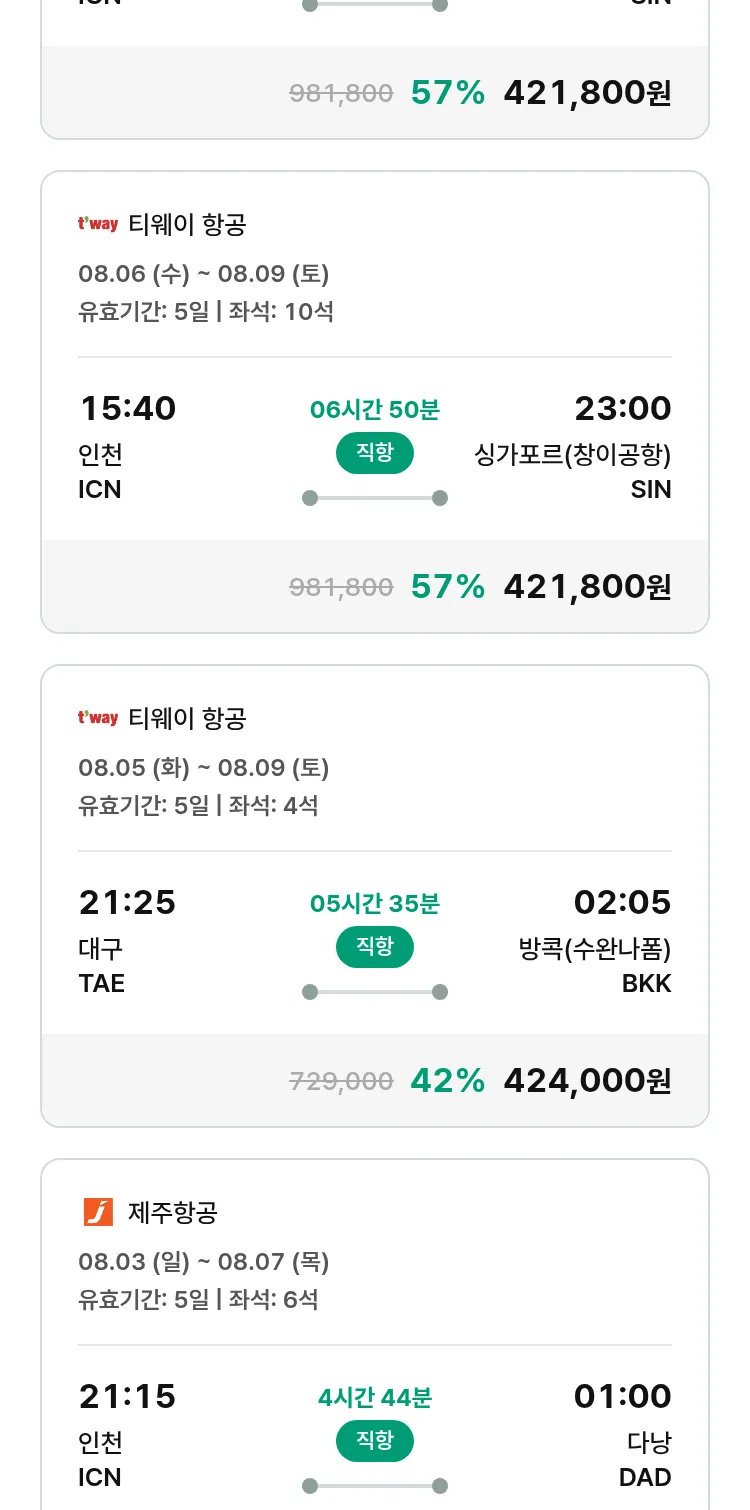Click the 42% discount on Bangkok flight
Viewport: 750px width, 1510px height.
click(447, 1080)
